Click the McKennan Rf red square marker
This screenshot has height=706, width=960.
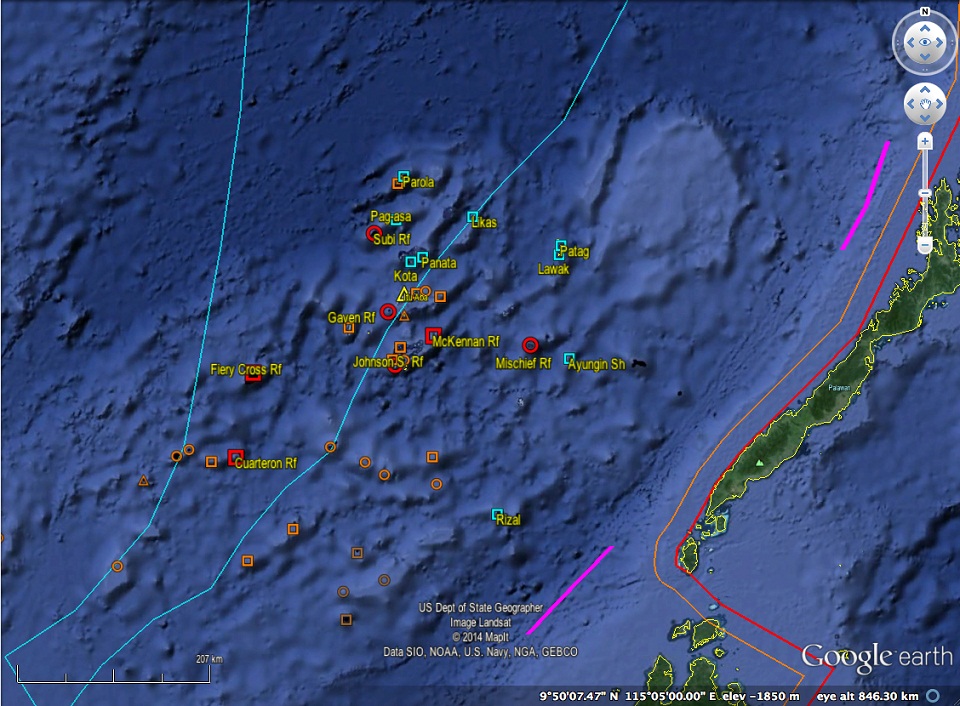click(x=433, y=335)
